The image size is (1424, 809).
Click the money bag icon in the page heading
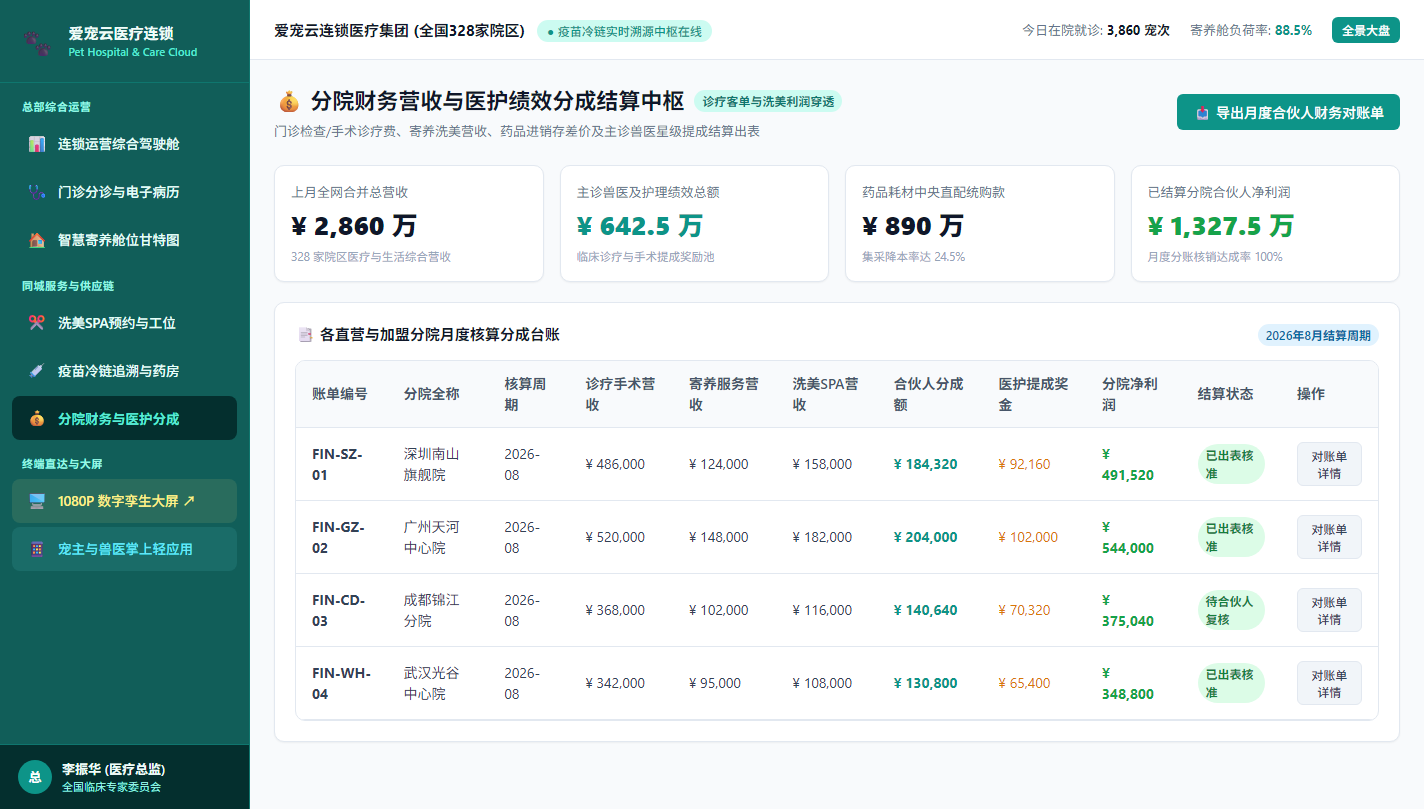tap(288, 101)
